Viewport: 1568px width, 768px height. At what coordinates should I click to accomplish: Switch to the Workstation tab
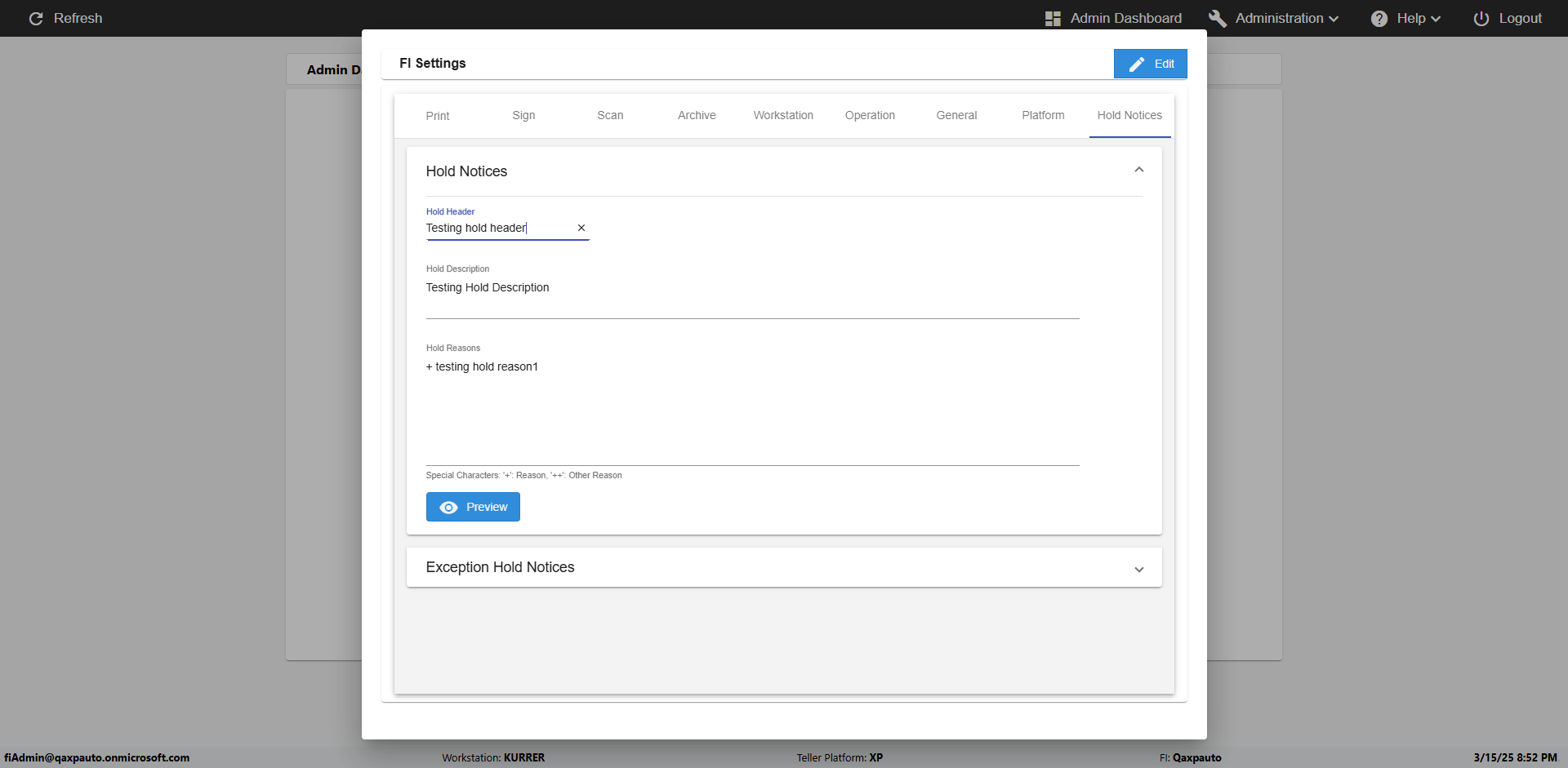pyautogui.click(x=783, y=116)
